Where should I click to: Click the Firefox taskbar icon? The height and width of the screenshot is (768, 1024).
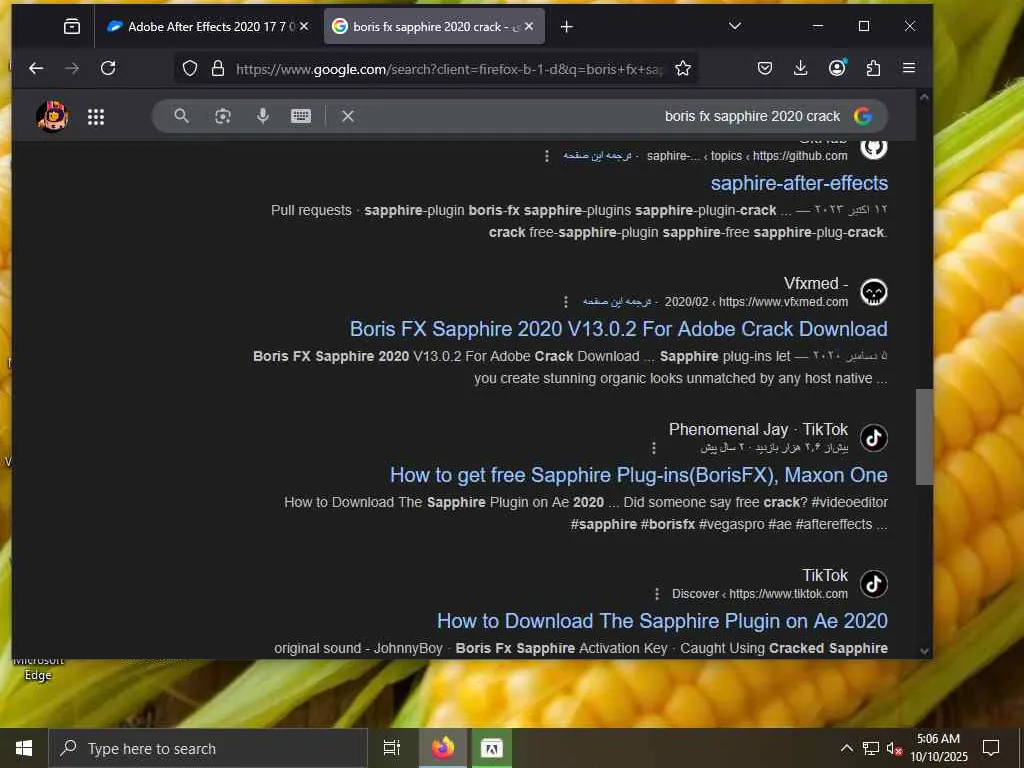coord(443,748)
